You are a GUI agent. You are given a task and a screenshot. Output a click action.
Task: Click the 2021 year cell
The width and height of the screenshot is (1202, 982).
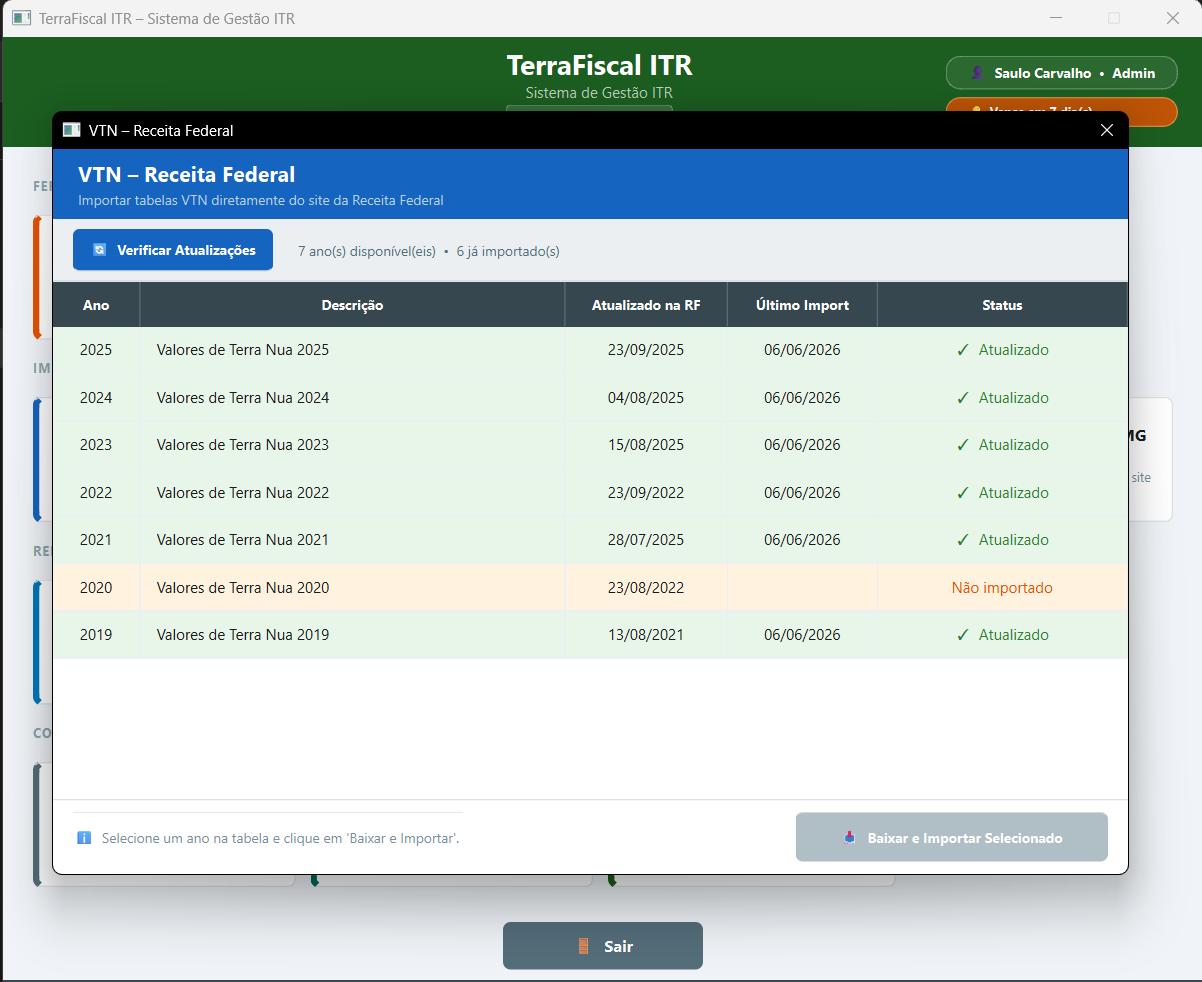coord(96,540)
